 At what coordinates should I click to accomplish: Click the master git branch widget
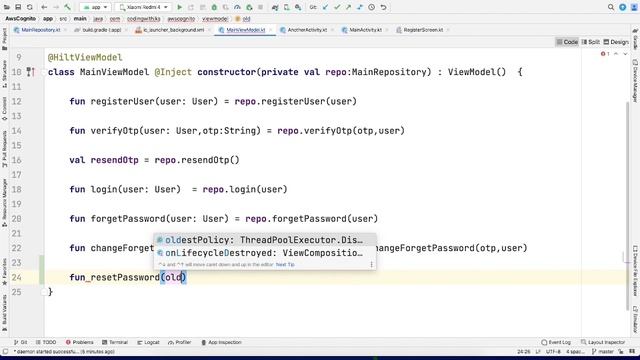pyautogui.click(x=603, y=351)
